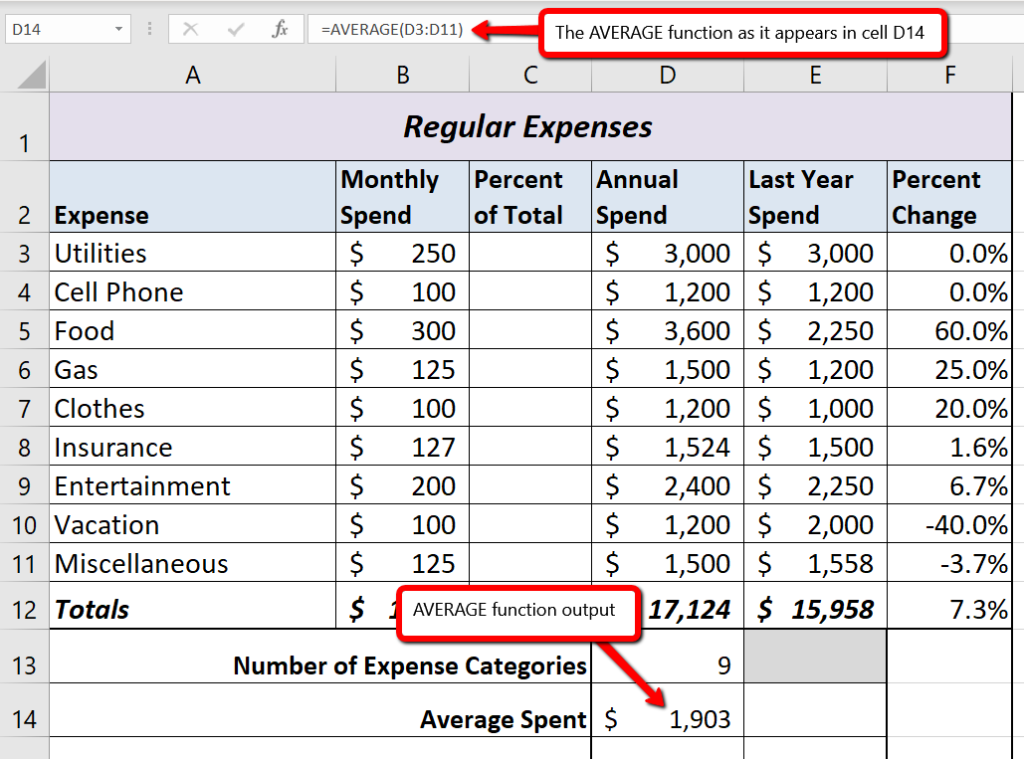The height and width of the screenshot is (759, 1024).
Task: Select row 8 header
Action: pyautogui.click(x=24, y=446)
